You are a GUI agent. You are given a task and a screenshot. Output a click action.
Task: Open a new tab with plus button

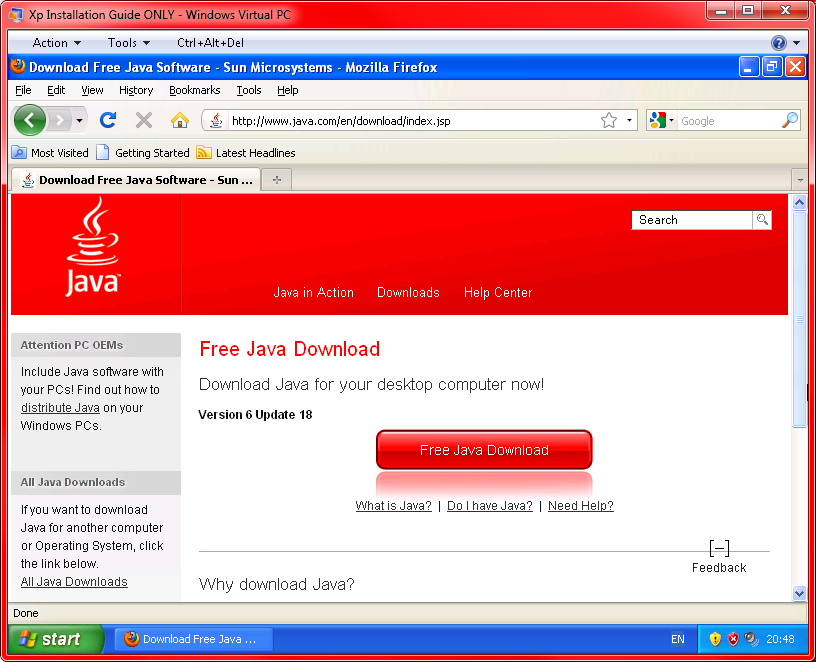pos(277,180)
